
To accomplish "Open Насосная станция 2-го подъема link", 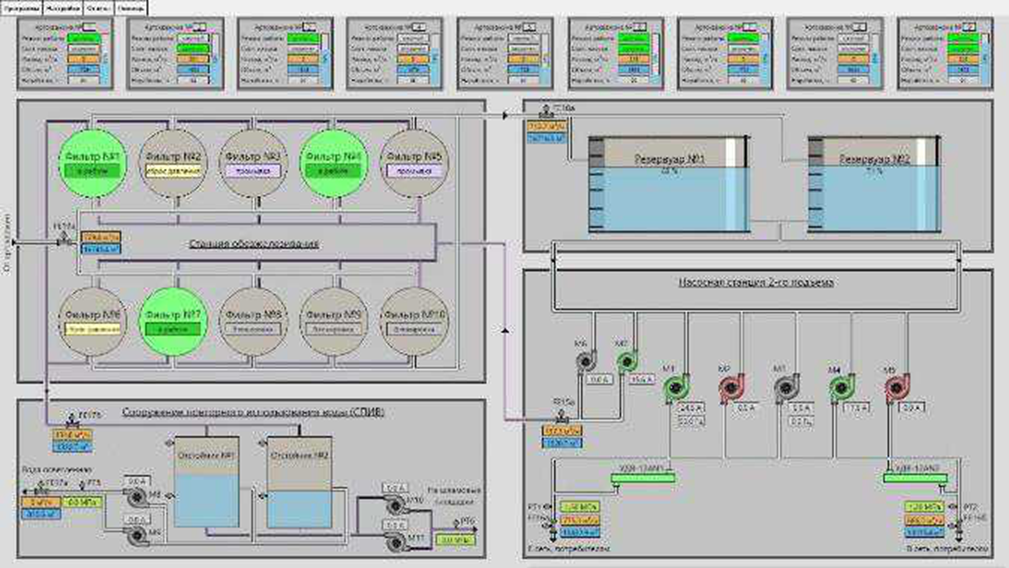I will click(x=756, y=282).
